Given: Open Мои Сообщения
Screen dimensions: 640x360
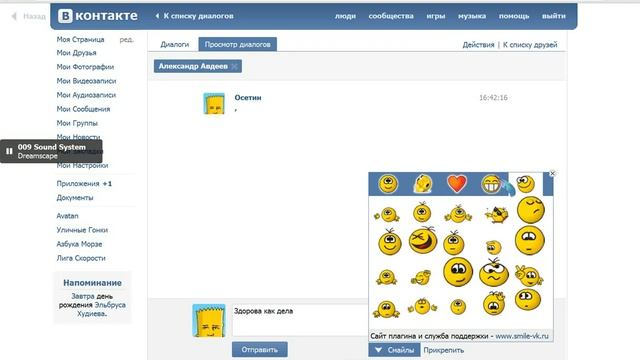Looking at the screenshot, I should pos(83,109).
